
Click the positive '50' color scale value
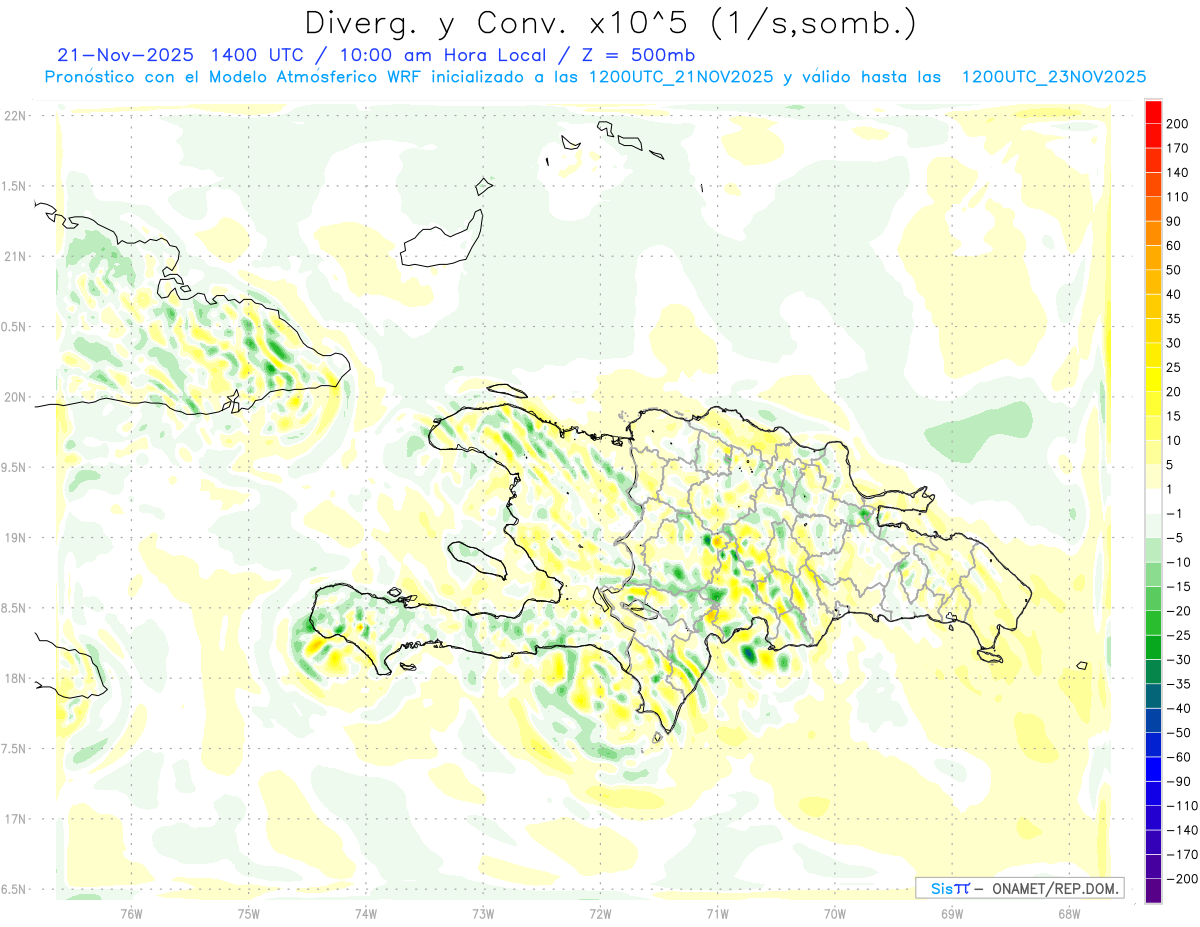point(1175,270)
